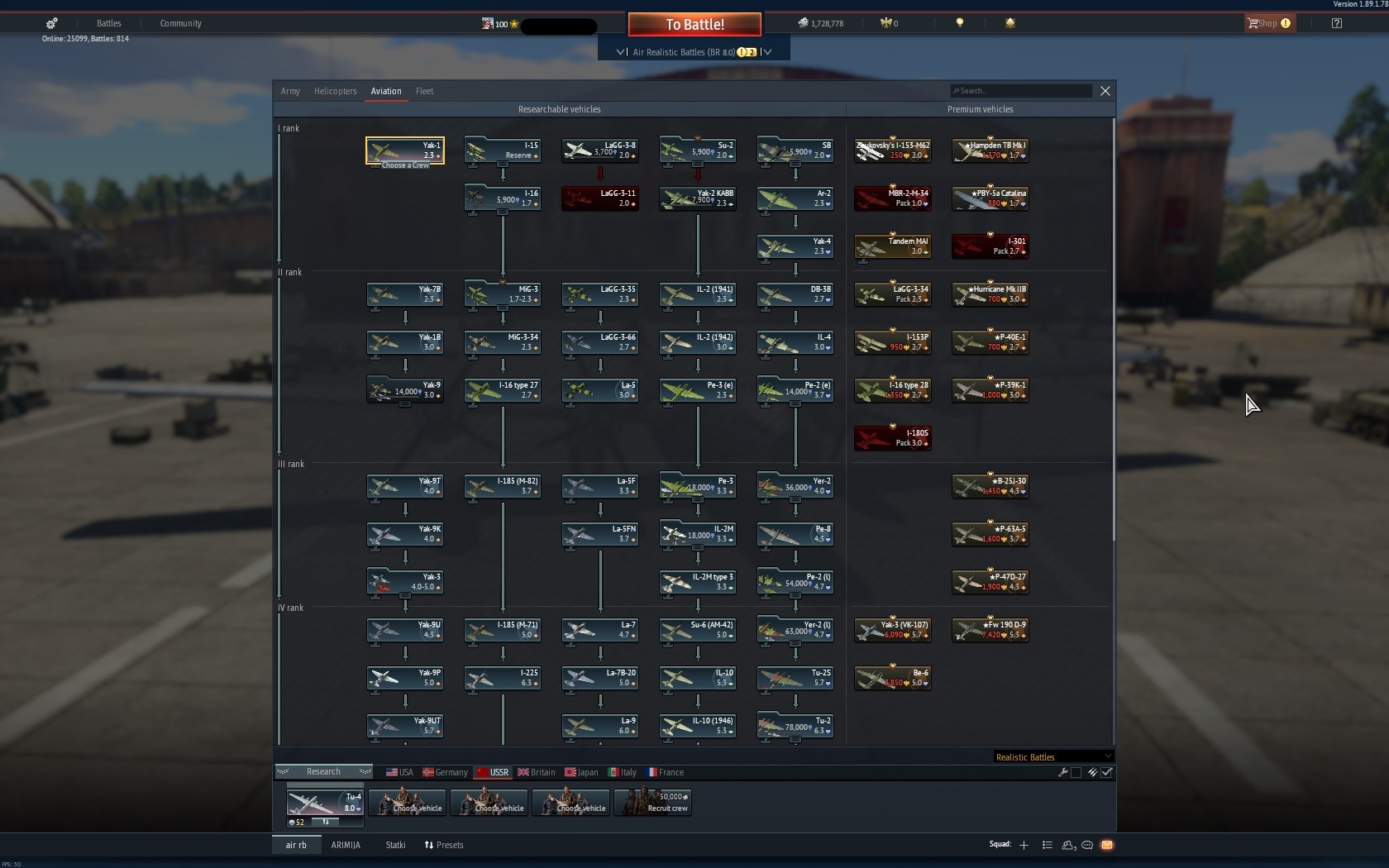Open the settings gear menu

(51, 23)
